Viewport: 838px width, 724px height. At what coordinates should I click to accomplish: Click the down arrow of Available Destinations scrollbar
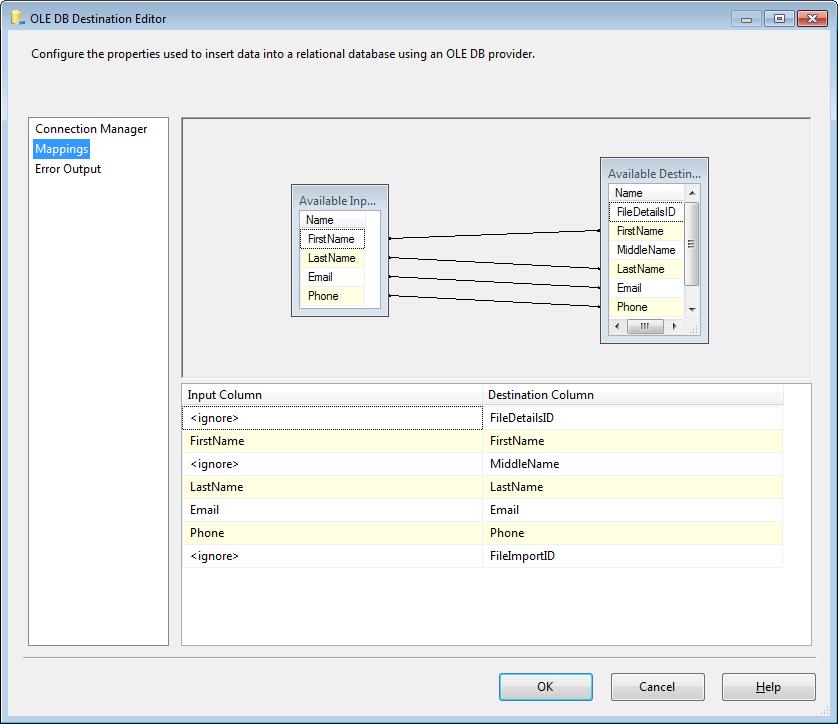[x=692, y=309]
